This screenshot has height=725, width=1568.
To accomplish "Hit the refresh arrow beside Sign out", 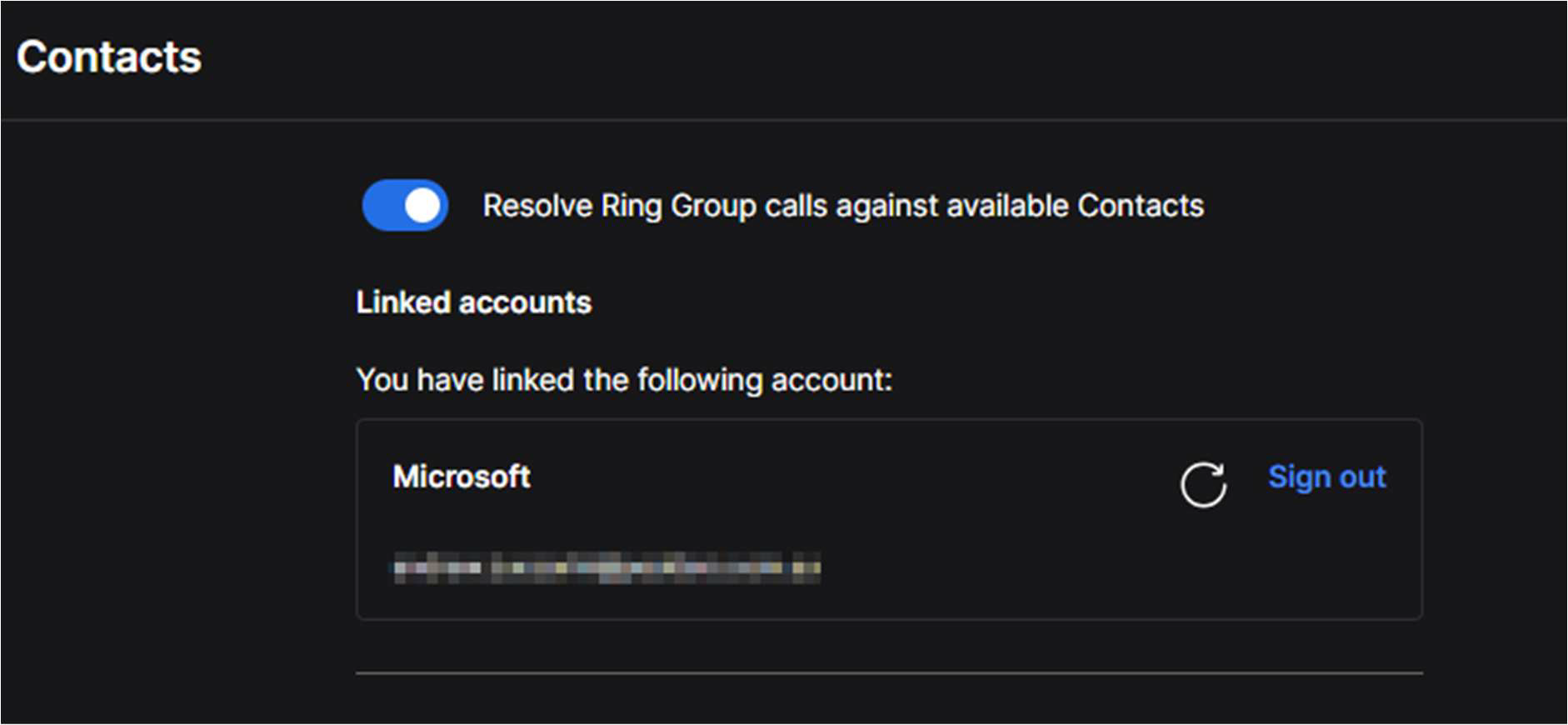I will [1203, 483].
